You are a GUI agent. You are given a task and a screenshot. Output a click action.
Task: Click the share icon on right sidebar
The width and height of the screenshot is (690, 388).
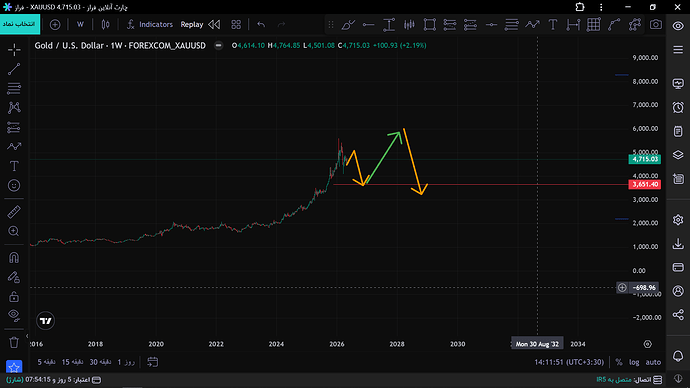[x=678, y=315]
